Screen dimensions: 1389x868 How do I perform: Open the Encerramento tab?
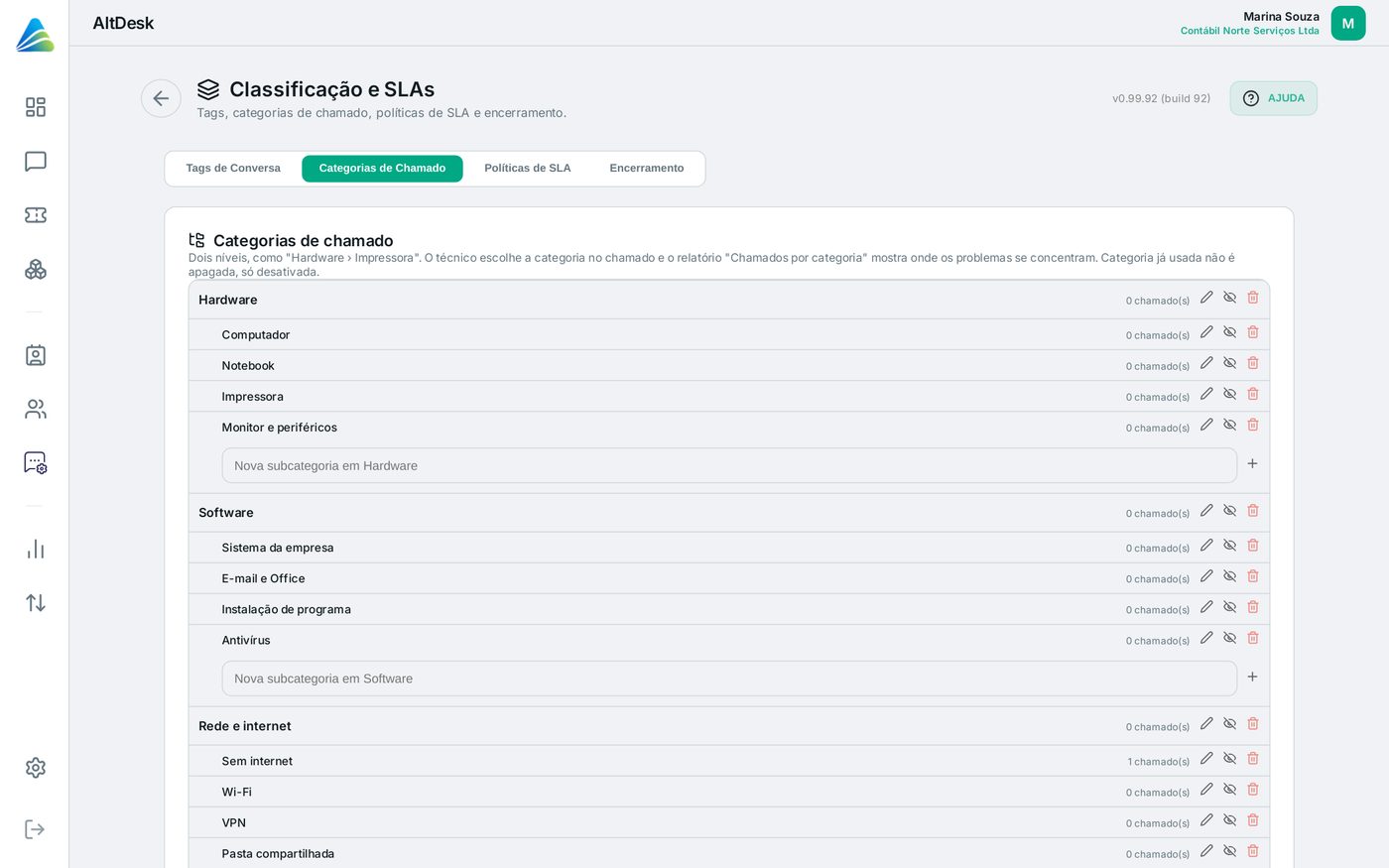click(647, 169)
